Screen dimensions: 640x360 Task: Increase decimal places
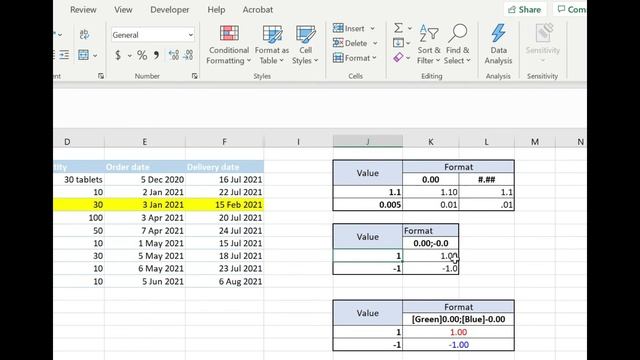point(174,55)
